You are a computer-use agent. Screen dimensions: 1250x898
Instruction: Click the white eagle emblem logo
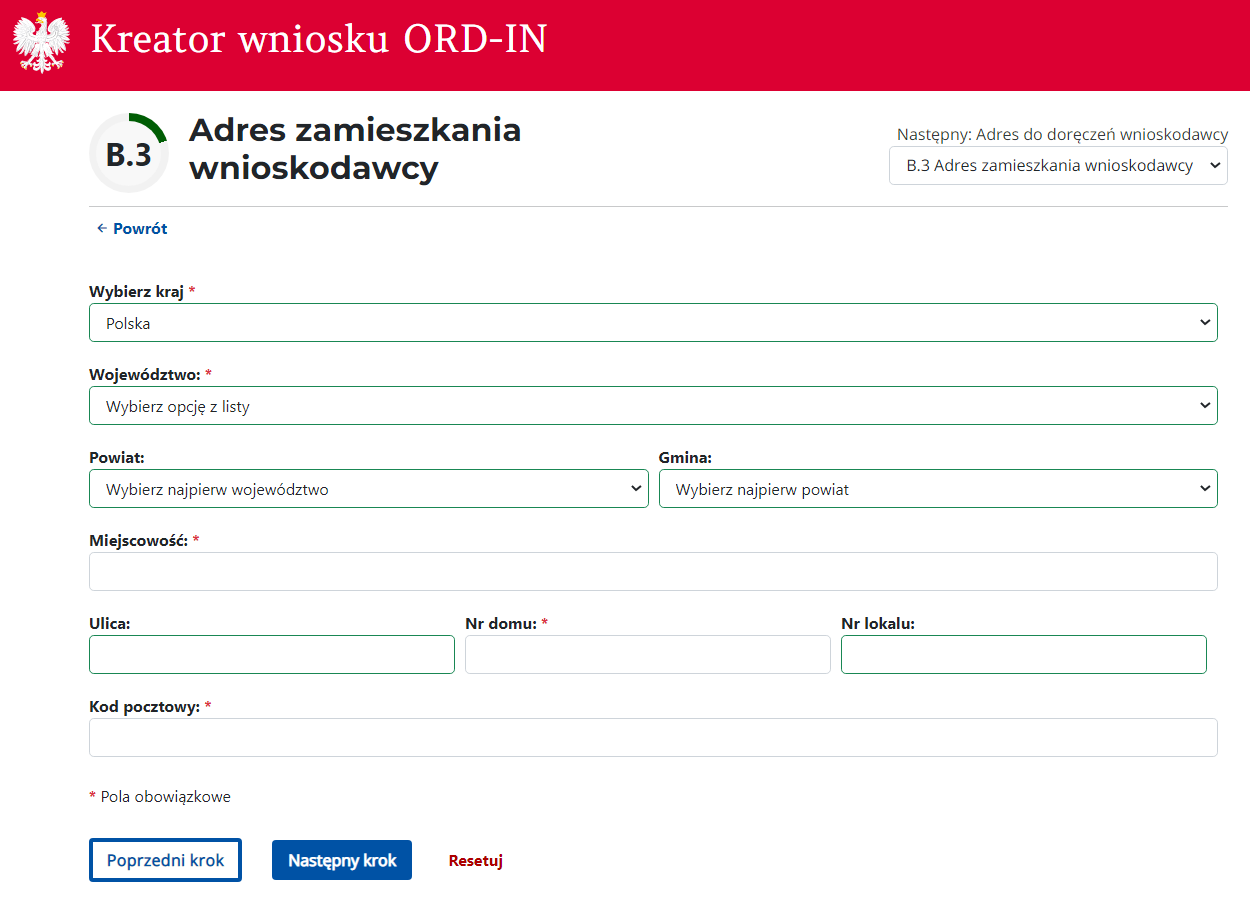[x=41, y=42]
